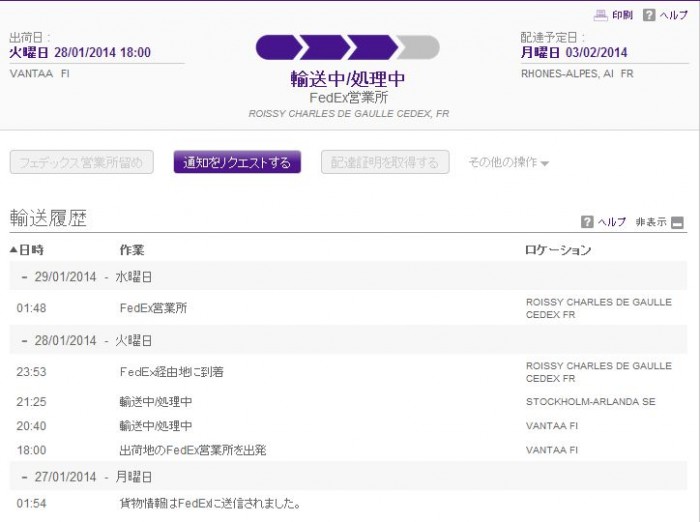Viewport: 700px width, 522px height.
Task: Click the 輸送履歴 section question mark icon
Action: (587, 222)
